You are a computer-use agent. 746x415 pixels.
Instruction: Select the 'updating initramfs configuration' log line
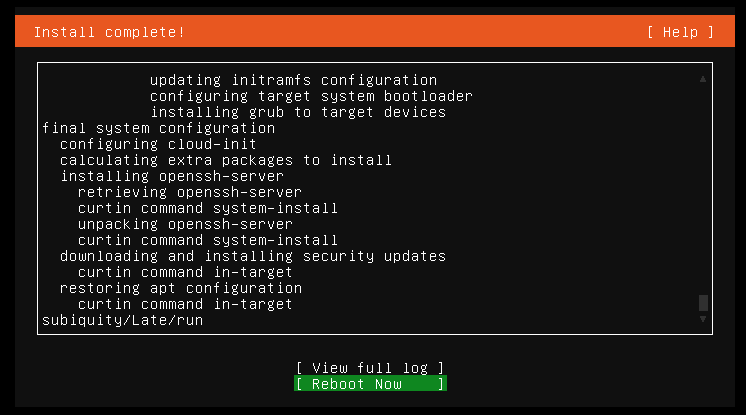(x=294, y=80)
